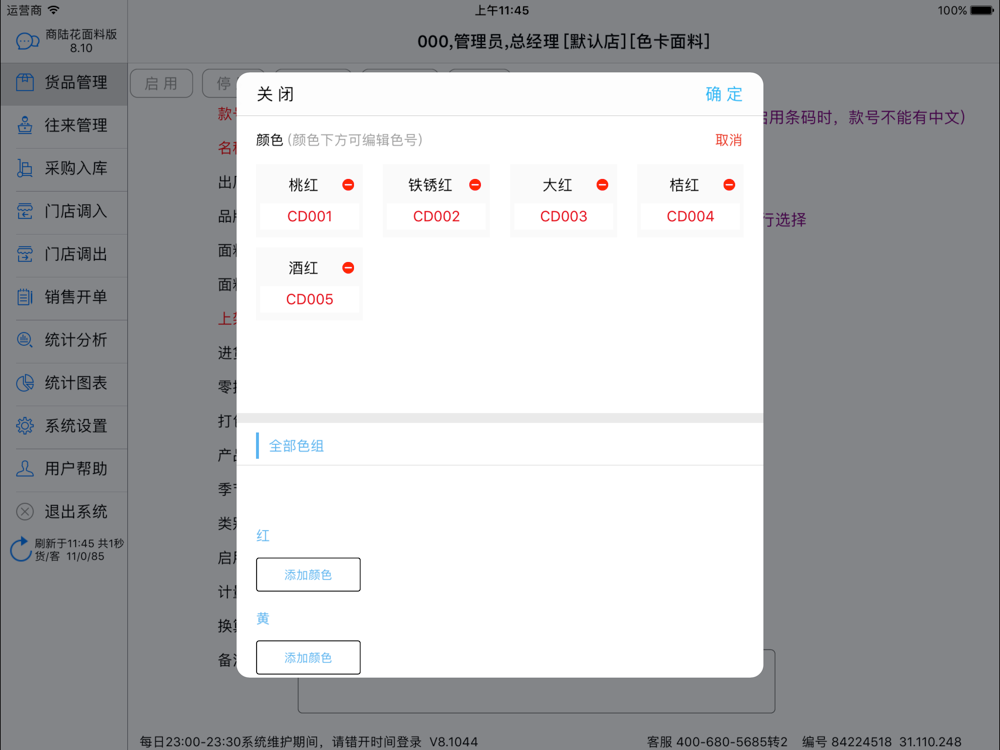Click the 客服 400-680-5685转2 text
This screenshot has height=750, width=1000.
coord(717,742)
